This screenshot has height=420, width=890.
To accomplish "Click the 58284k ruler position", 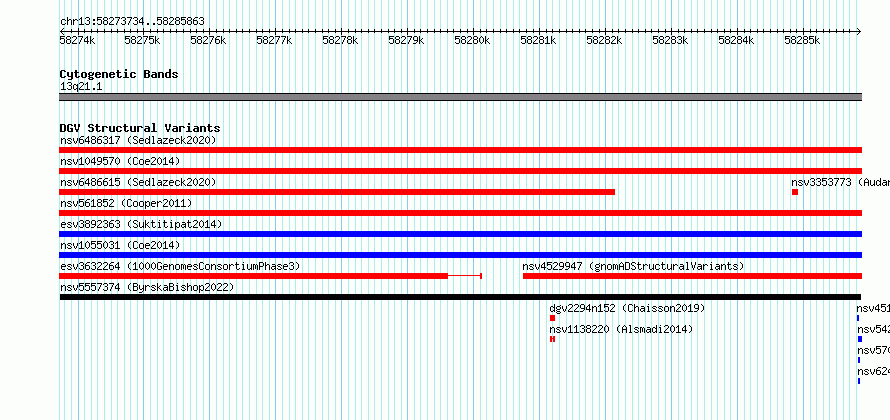I will [736, 40].
